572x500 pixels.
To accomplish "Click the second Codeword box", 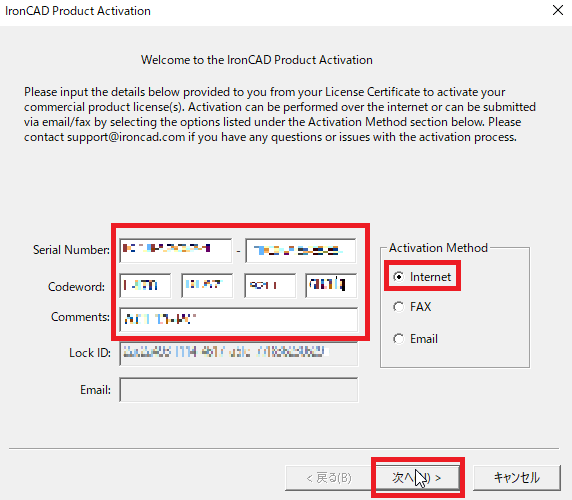I will coord(207,286).
